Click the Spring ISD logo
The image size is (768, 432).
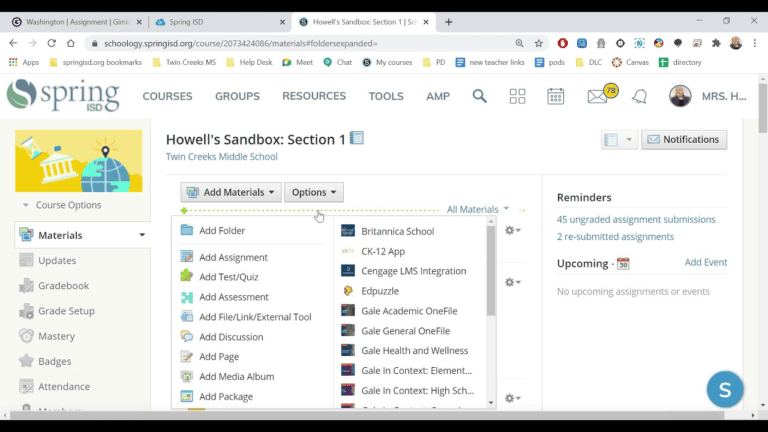pyautogui.click(x=63, y=96)
